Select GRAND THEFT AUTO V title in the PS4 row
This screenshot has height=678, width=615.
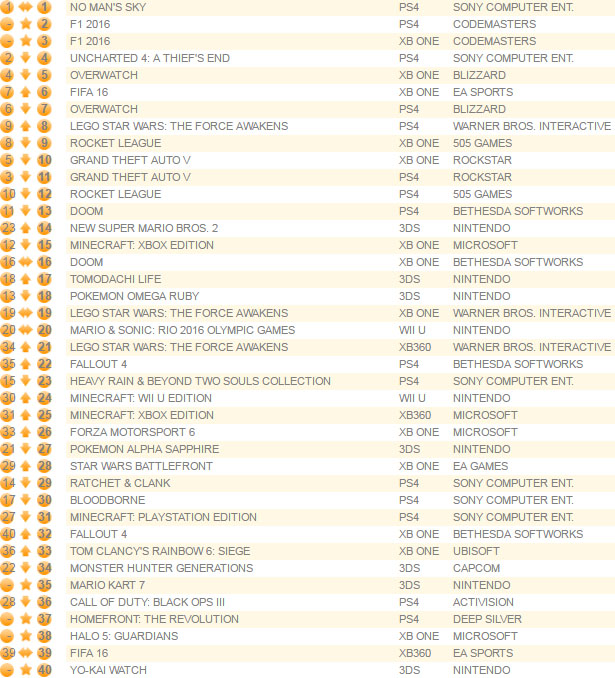click(x=130, y=177)
